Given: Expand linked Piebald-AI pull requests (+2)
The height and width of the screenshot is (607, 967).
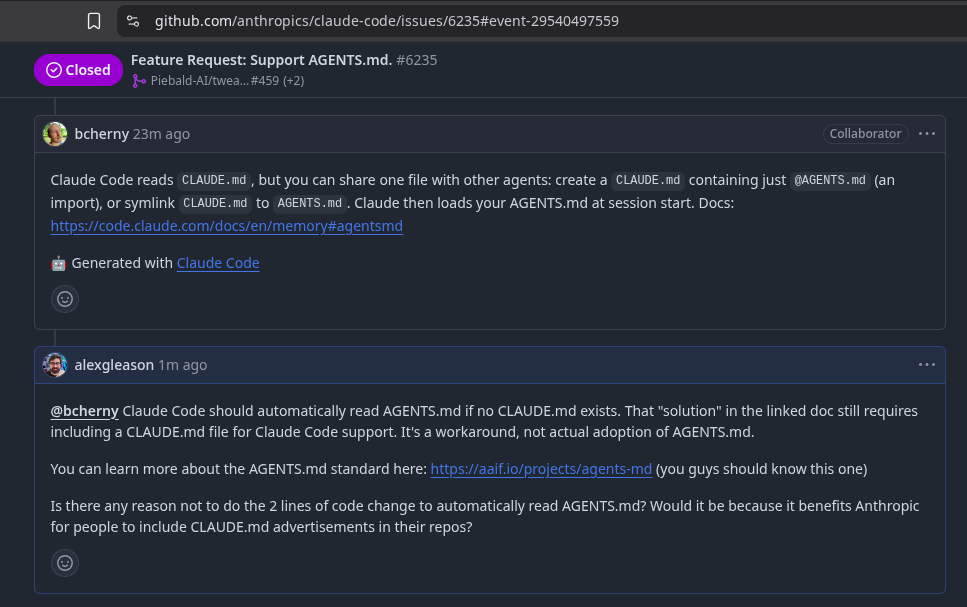Looking at the screenshot, I should click(294, 81).
